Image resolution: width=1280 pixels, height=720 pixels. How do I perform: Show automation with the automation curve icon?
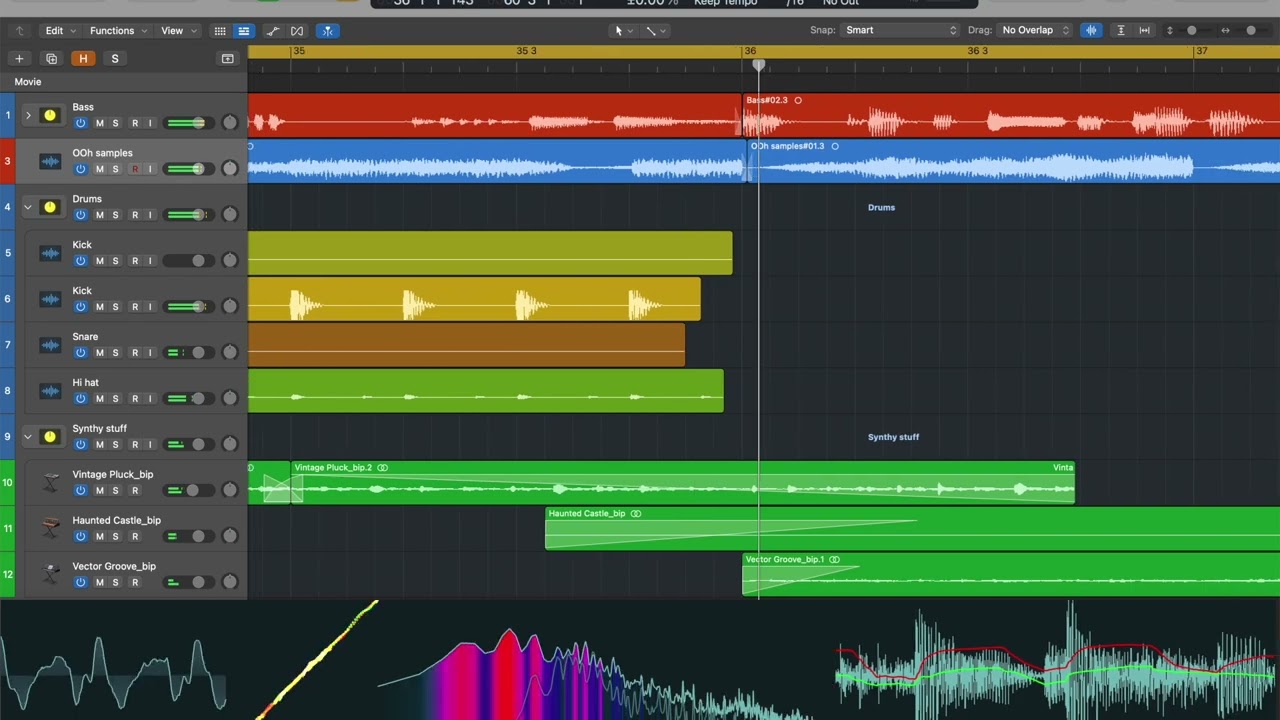click(273, 31)
